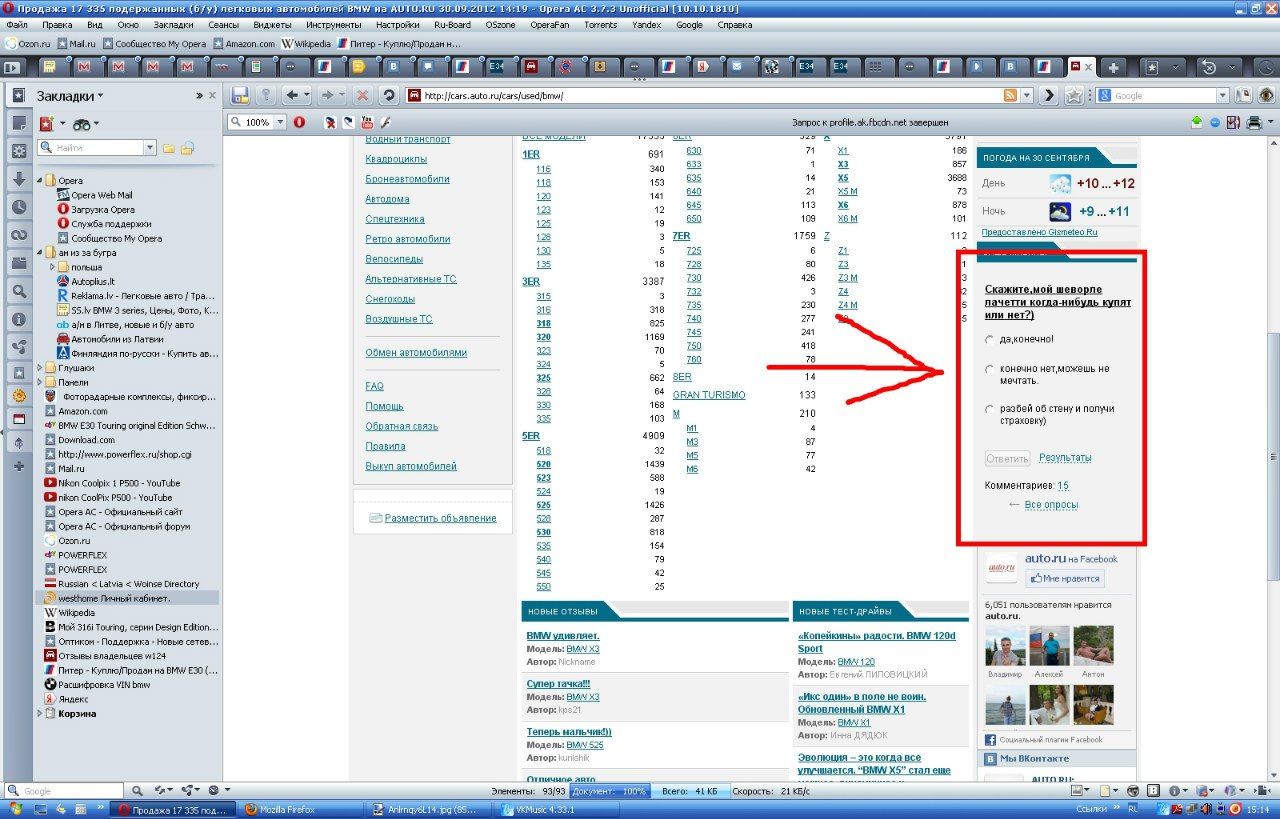Click the 'Найти' bookmarks search field
The image size is (1280, 819).
[x=98, y=148]
